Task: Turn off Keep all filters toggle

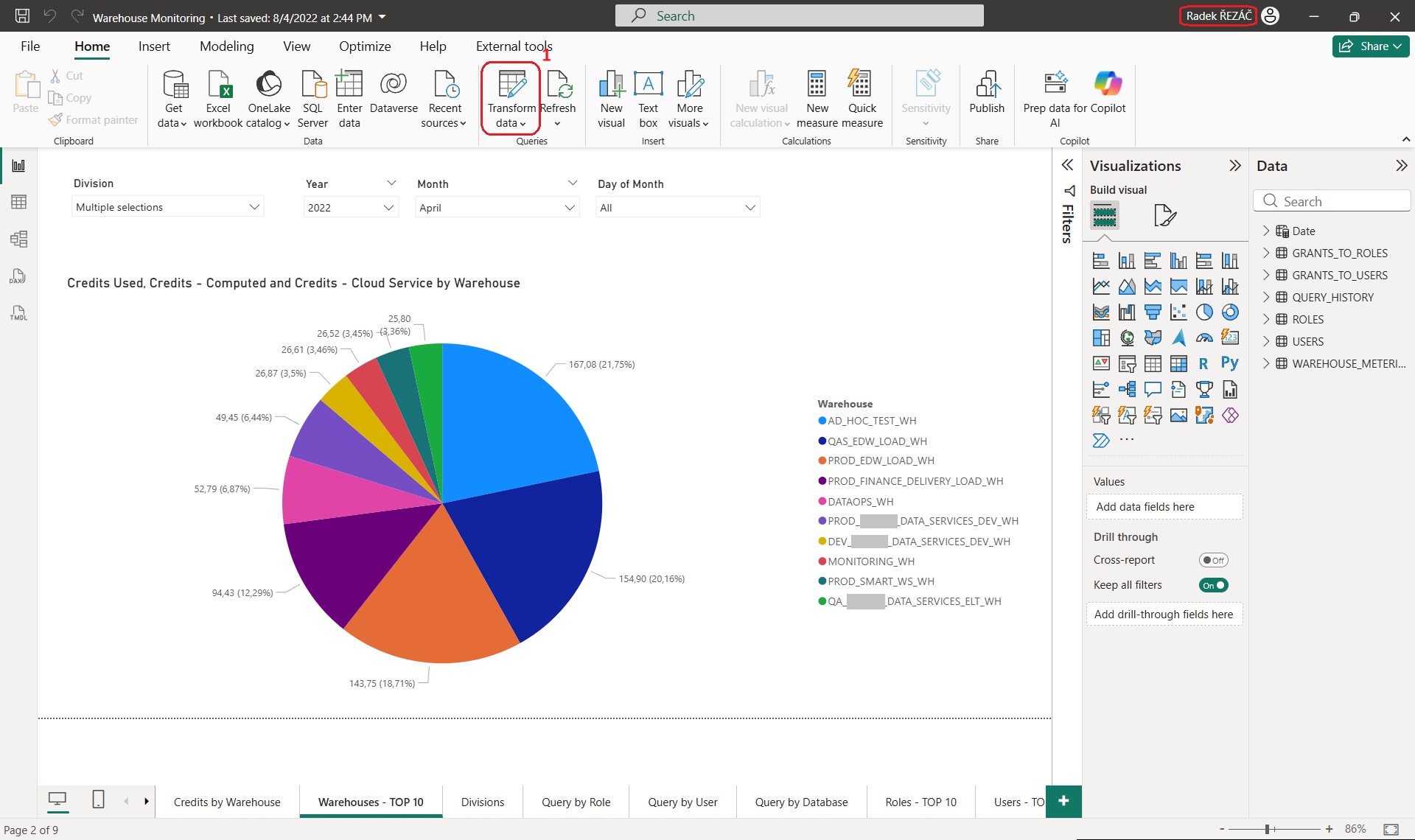Action: [1212, 585]
